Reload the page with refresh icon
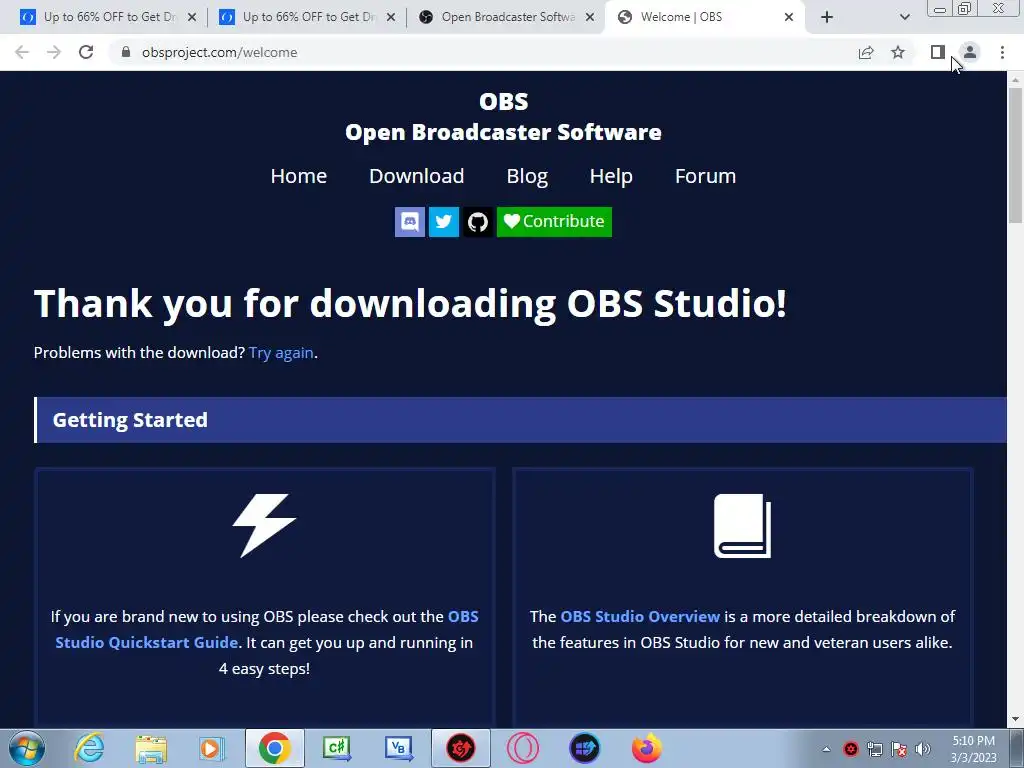1024x768 pixels. [86, 52]
